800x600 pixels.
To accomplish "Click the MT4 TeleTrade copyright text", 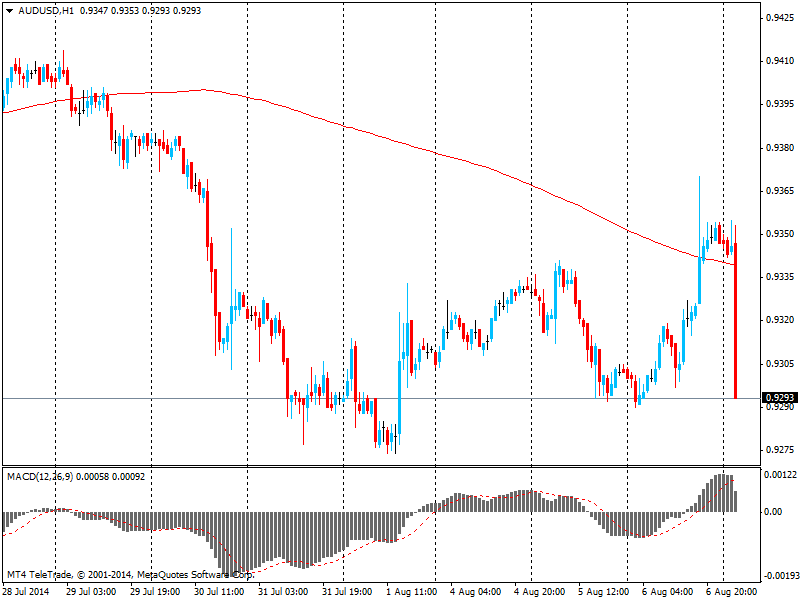I will click(130, 575).
